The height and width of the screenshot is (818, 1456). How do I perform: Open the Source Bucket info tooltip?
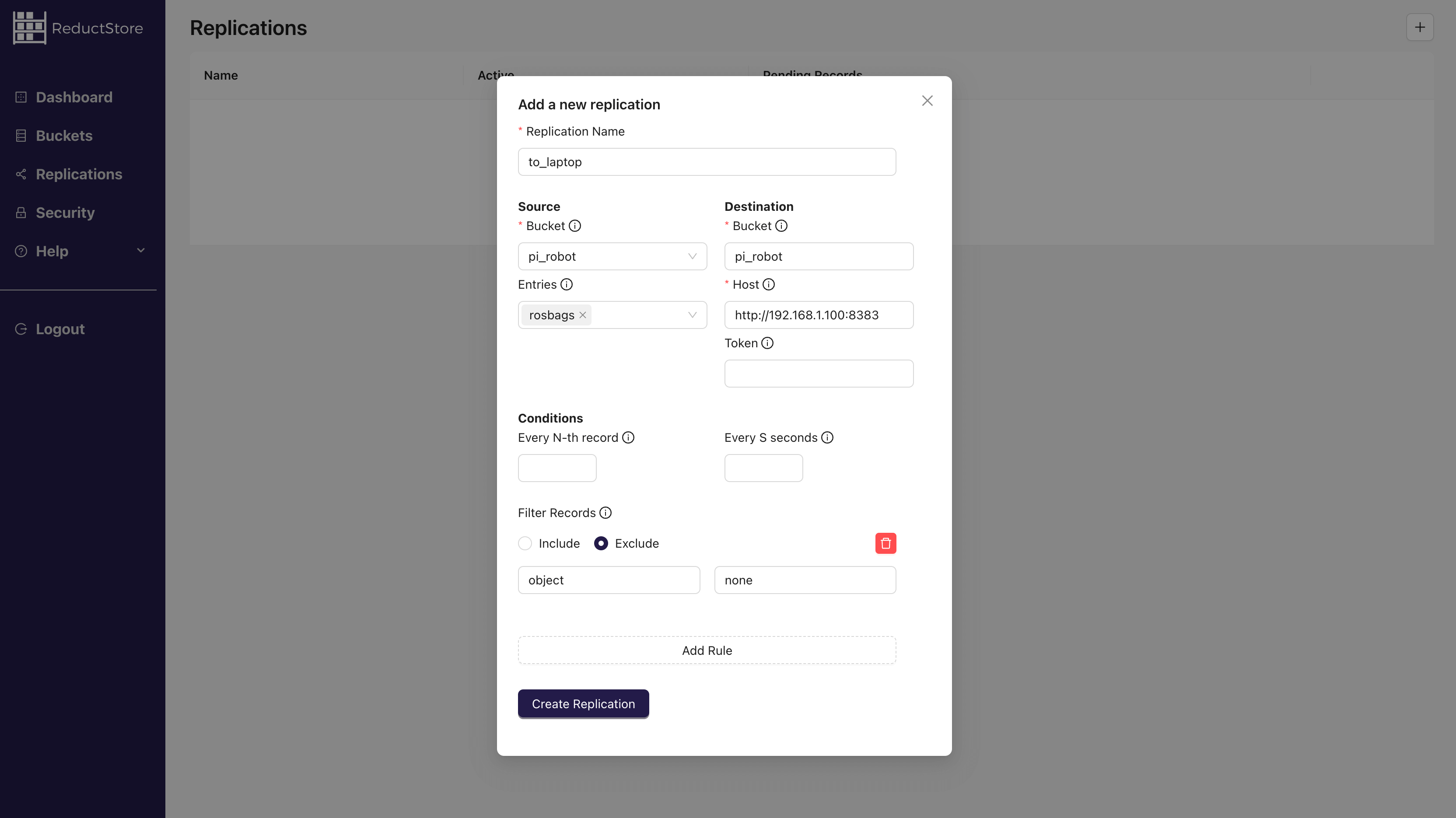pyautogui.click(x=575, y=226)
